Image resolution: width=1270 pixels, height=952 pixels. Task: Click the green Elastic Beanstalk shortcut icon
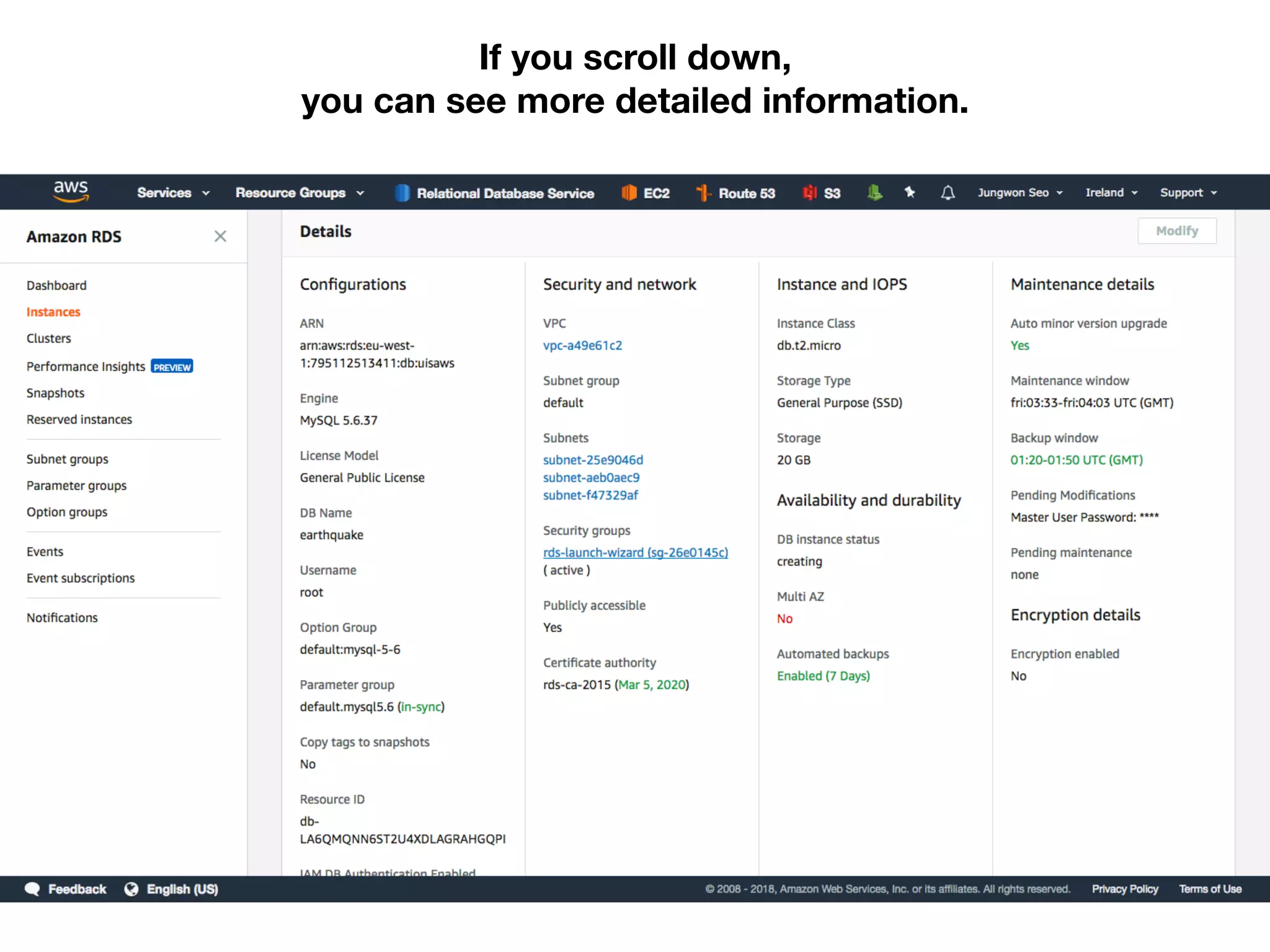click(x=874, y=193)
